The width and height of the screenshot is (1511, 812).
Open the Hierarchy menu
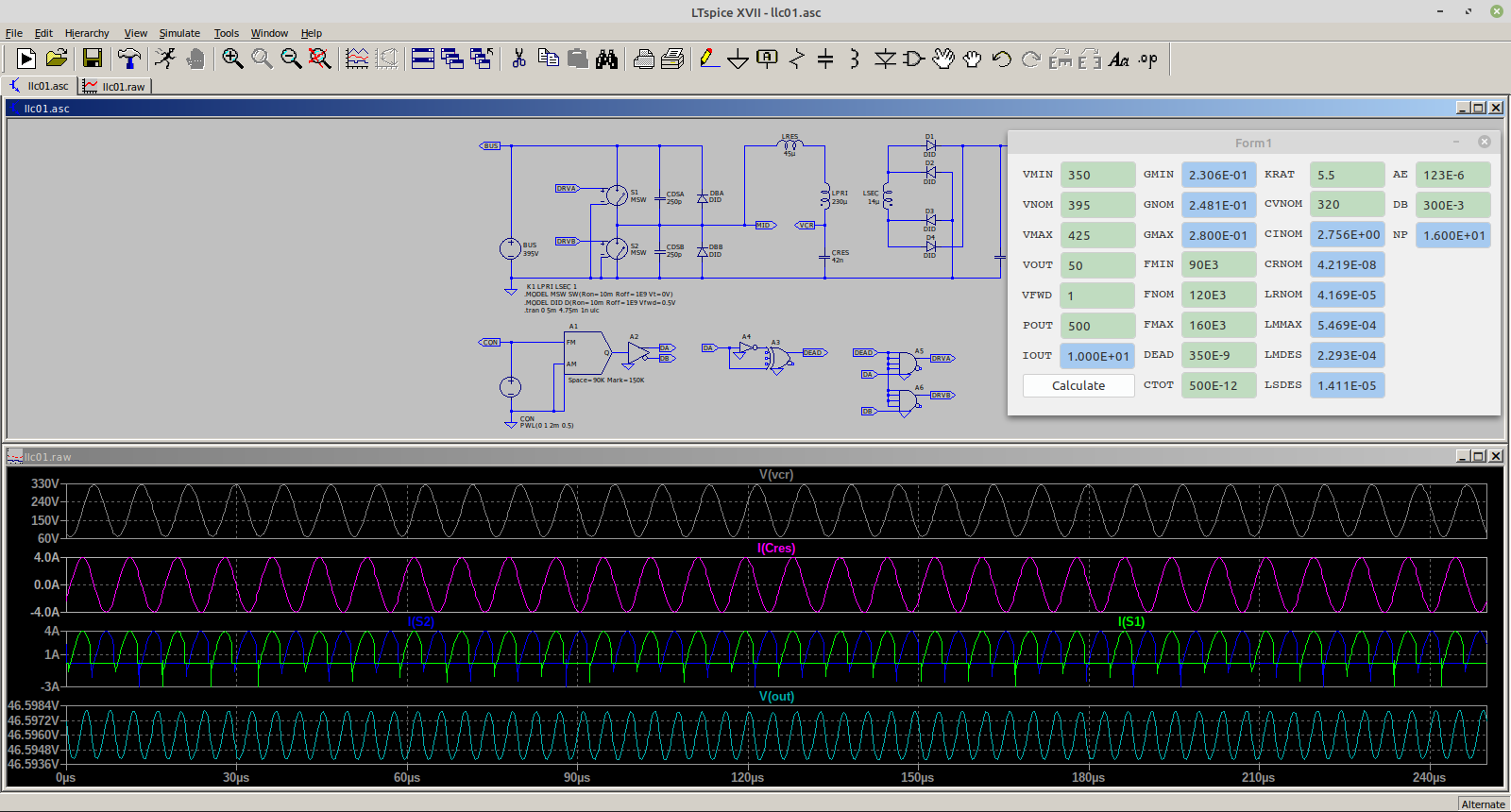coord(87,33)
